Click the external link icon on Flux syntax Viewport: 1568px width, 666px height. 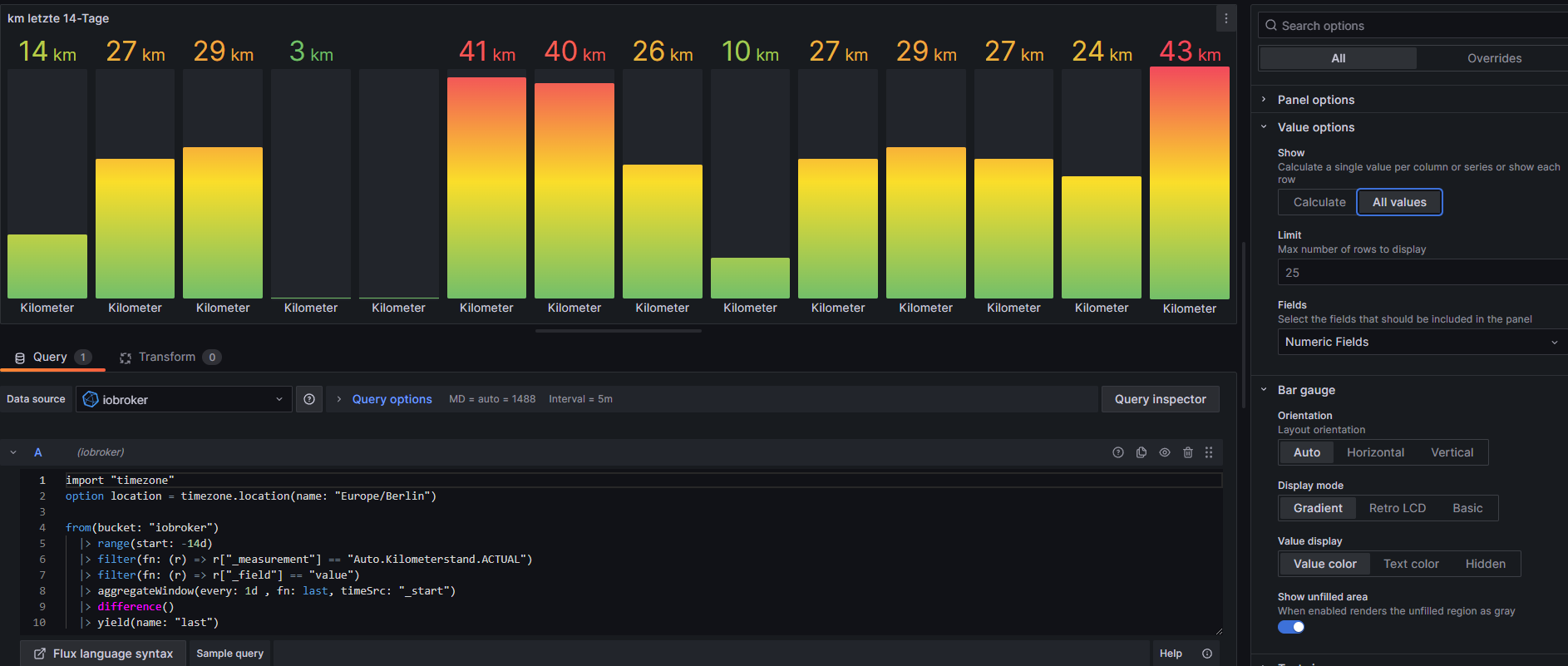(39, 654)
